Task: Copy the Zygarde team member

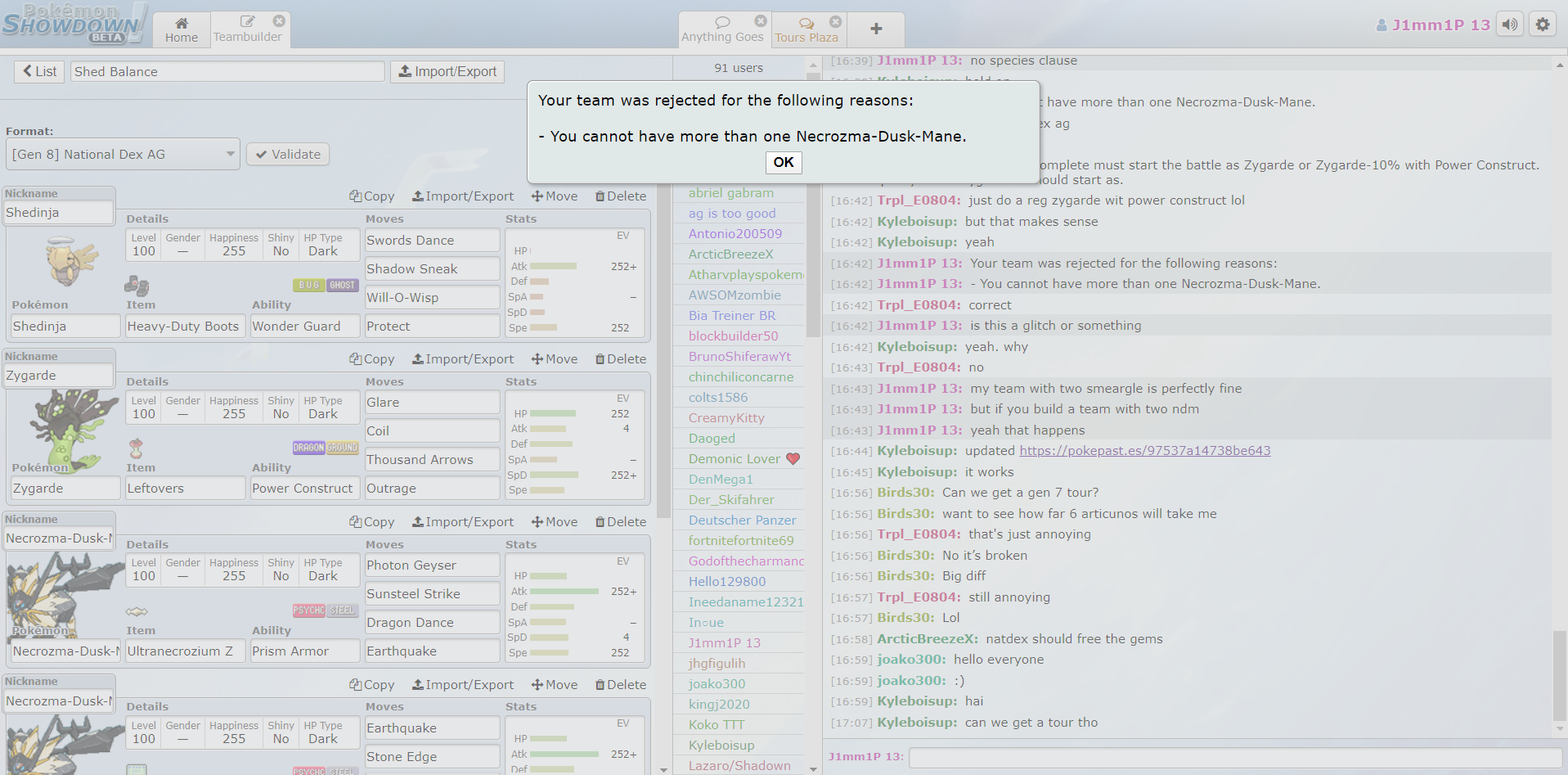Action: (x=372, y=359)
